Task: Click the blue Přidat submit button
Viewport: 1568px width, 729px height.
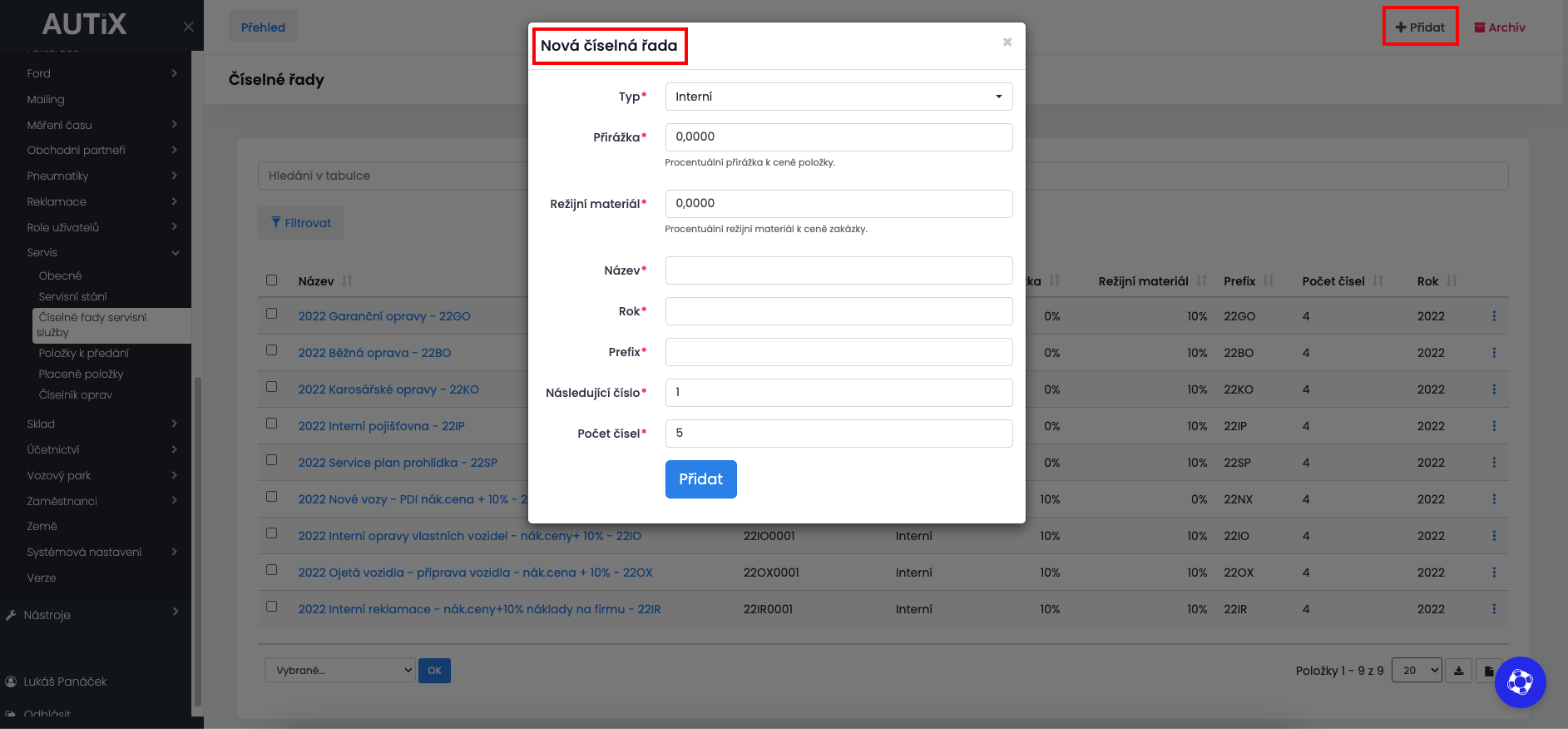Action: pos(700,479)
